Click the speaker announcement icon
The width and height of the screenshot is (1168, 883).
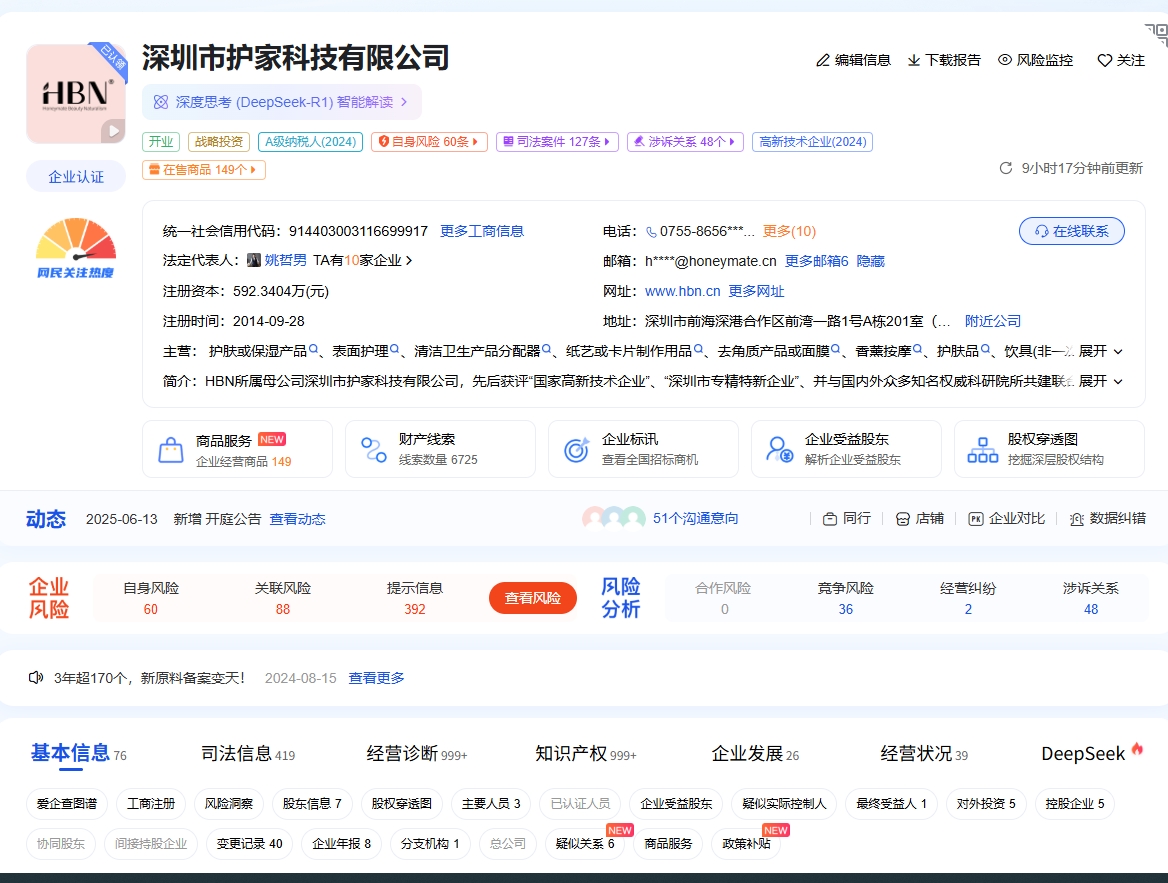(36, 677)
